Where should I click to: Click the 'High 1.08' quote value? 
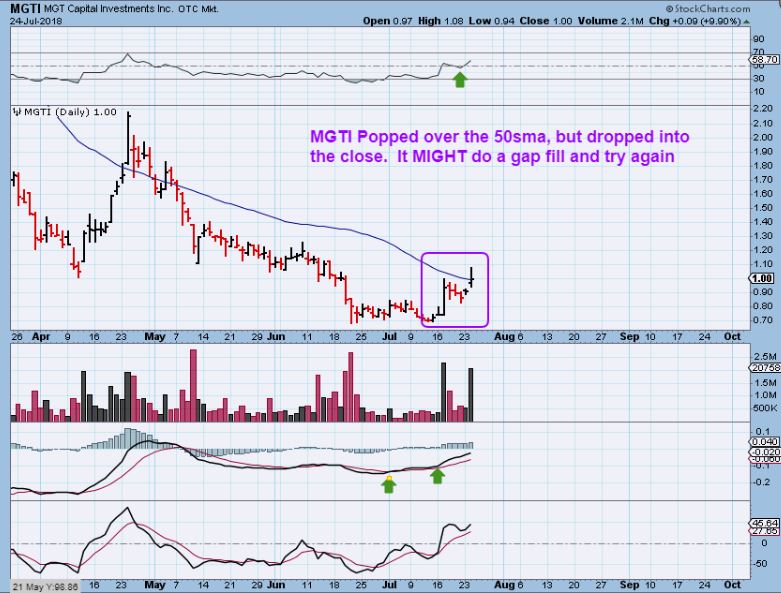coord(440,21)
